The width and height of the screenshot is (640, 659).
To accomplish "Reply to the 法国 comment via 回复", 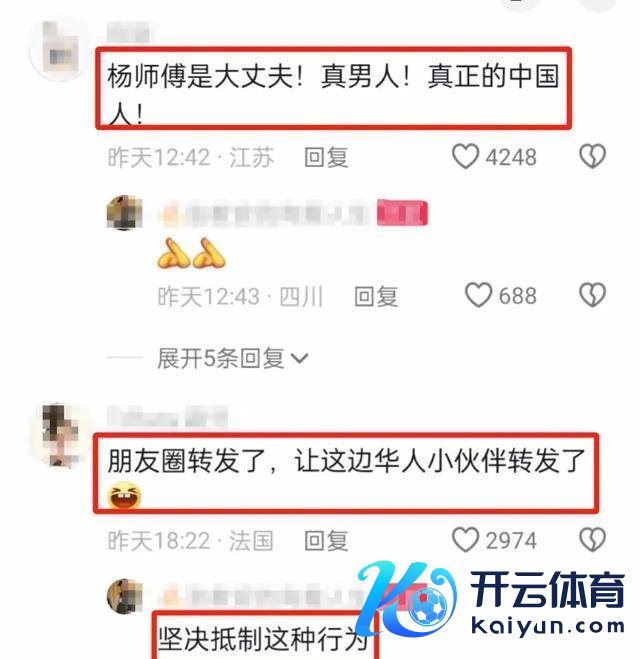I will tap(326, 540).
